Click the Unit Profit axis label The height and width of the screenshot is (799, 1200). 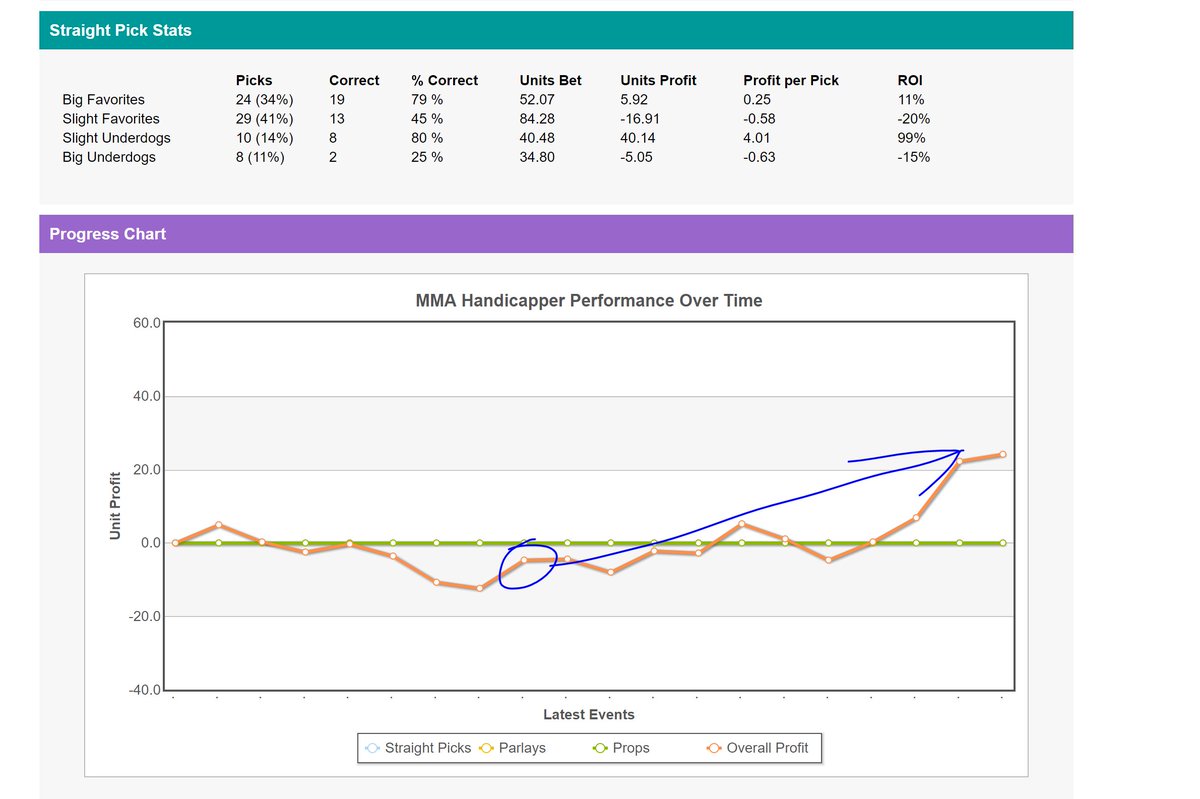pyautogui.click(x=115, y=506)
